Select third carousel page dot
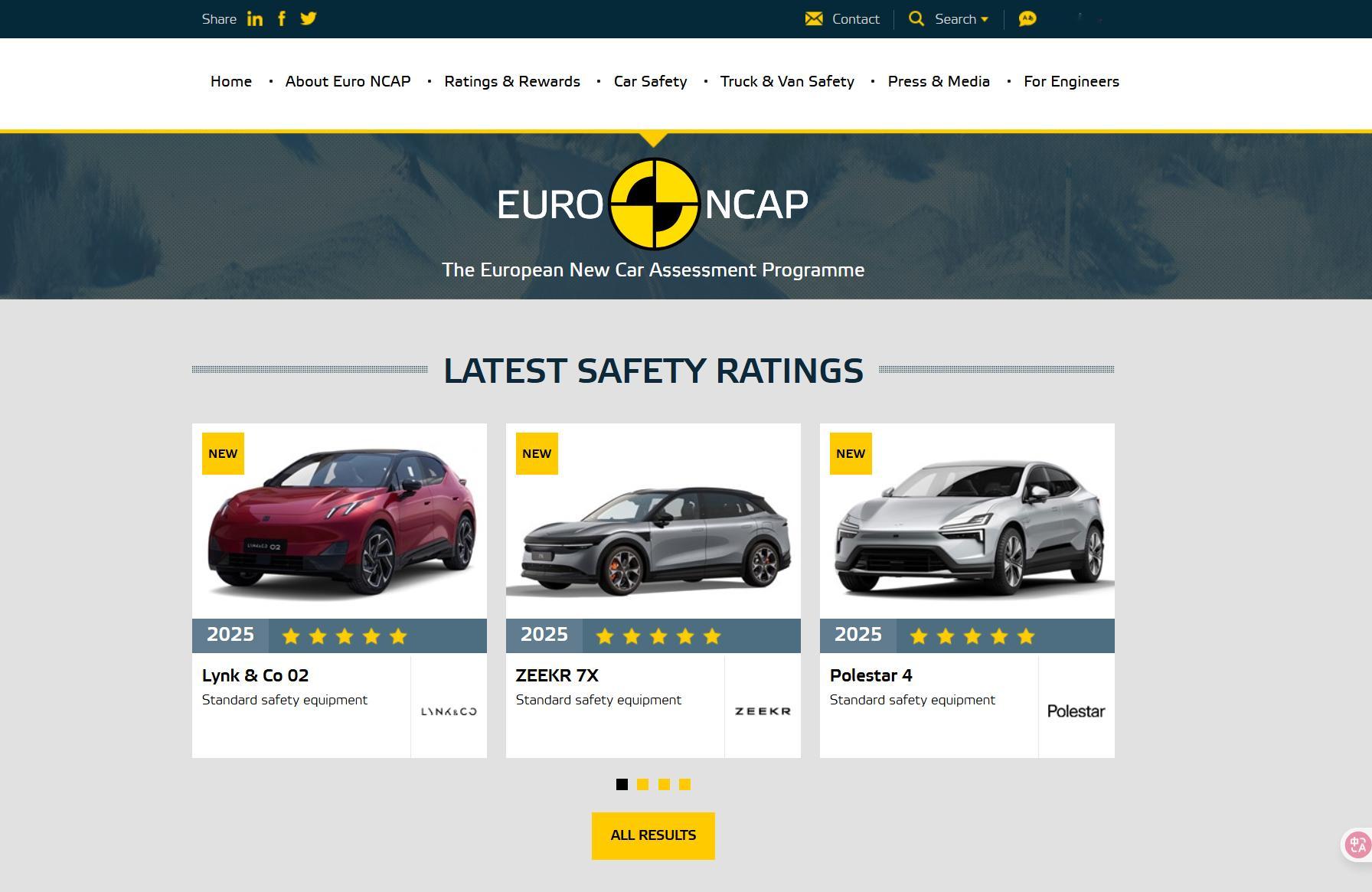1372x892 pixels. click(x=664, y=784)
